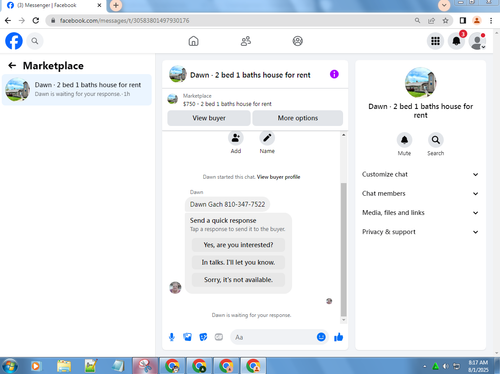Send quick reply Yes, are you interested?
500x374 pixels.
pyautogui.click(x=238, y=245)
